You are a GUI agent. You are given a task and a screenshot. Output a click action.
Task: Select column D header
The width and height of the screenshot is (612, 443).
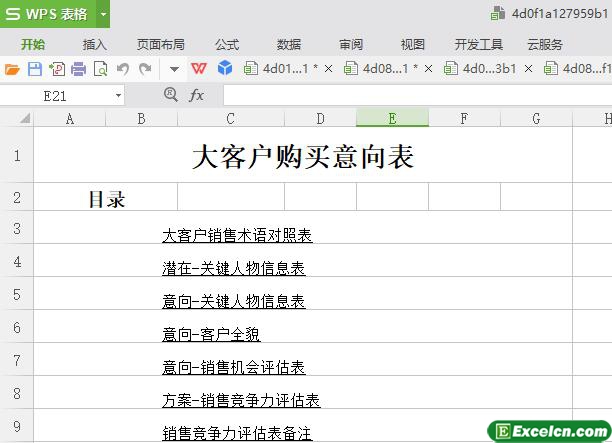[x=320, y=118]
